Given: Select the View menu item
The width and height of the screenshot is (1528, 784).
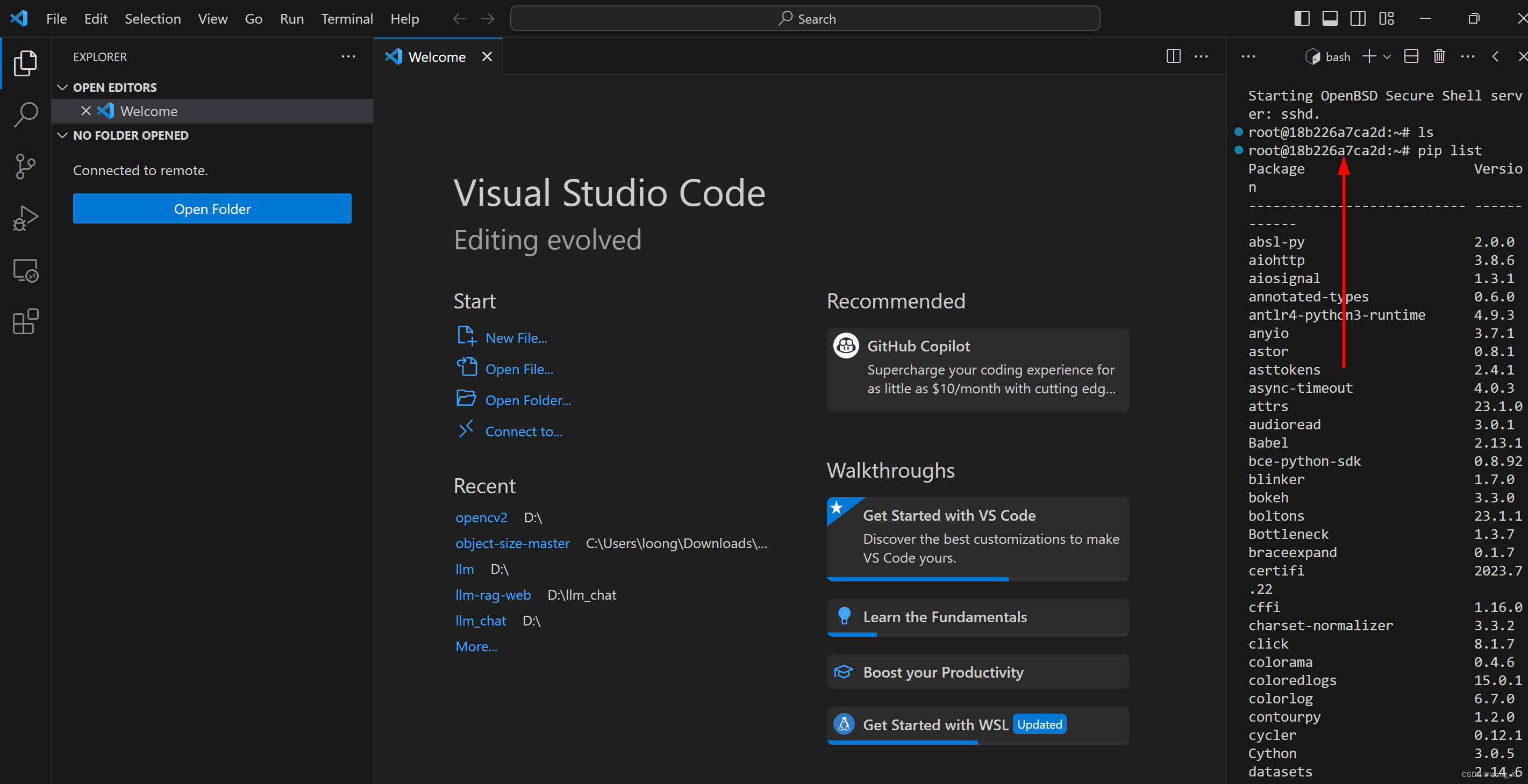Looking at the screenshot, I should [211, 18].
